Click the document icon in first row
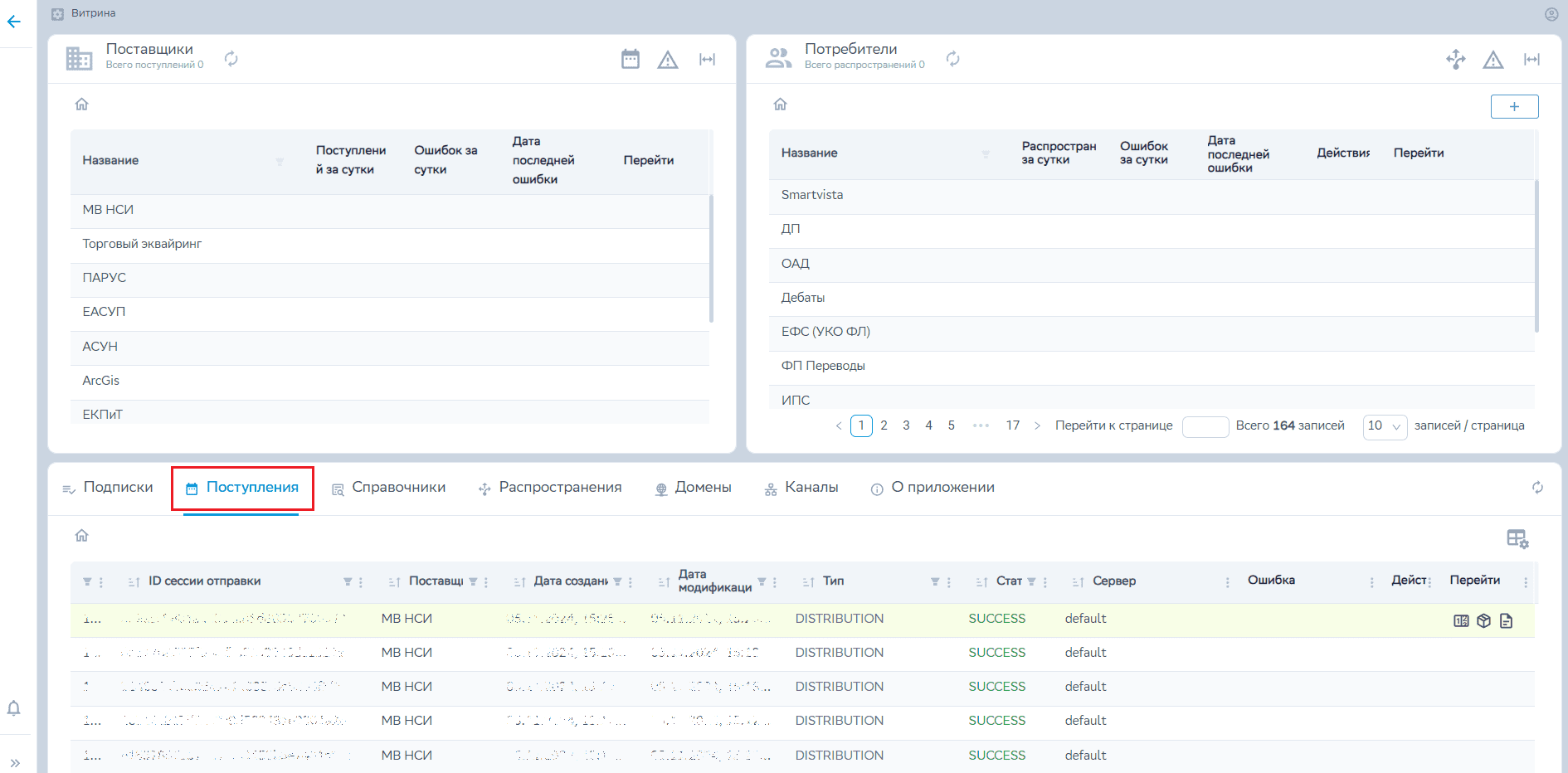This screenshot has width=1568, height=773. point(1507,620)
